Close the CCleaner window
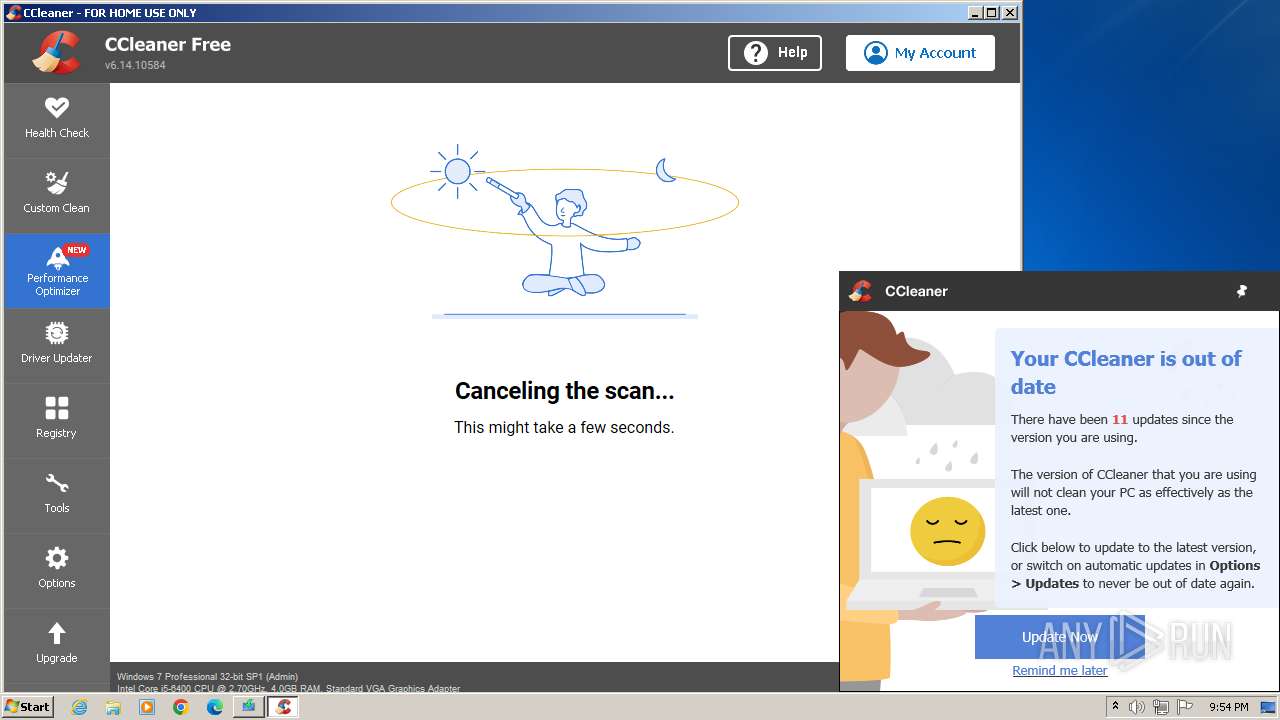The width and height of the screenshot is (1280, 720). click(1009, 12)
